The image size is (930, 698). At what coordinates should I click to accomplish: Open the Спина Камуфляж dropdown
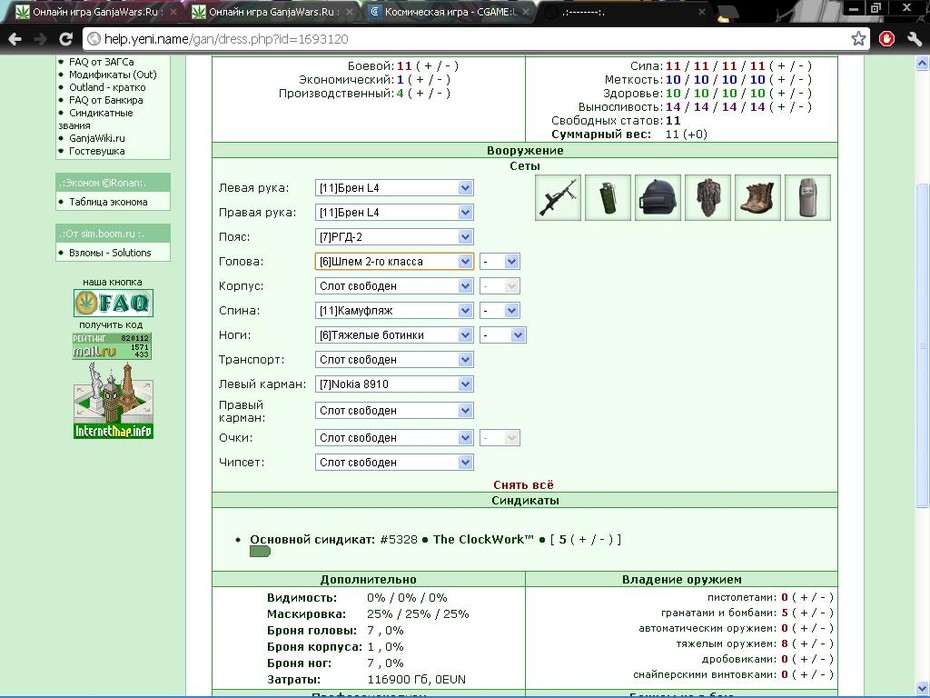(394, 311)
